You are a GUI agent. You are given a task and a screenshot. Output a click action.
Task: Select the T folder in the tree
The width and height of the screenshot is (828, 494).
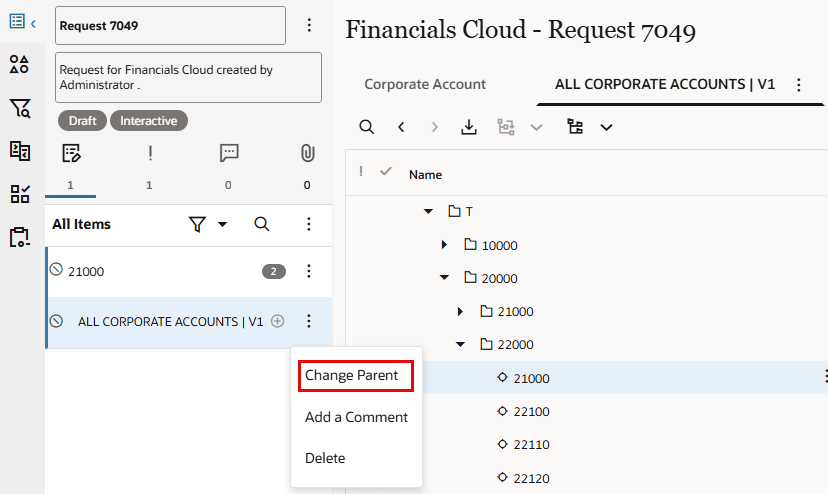click(x=460, y=212)
